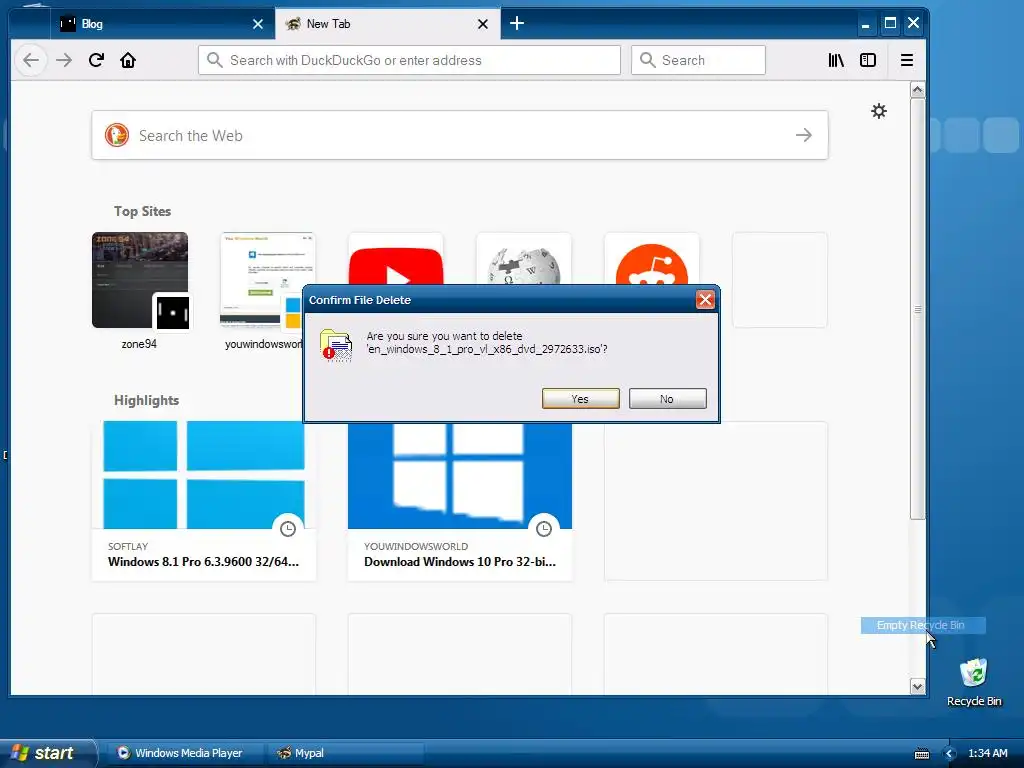Click the Top Sites heading
Image resolution: width=1024 pixels, height=768 pixels.
[142, 211]
